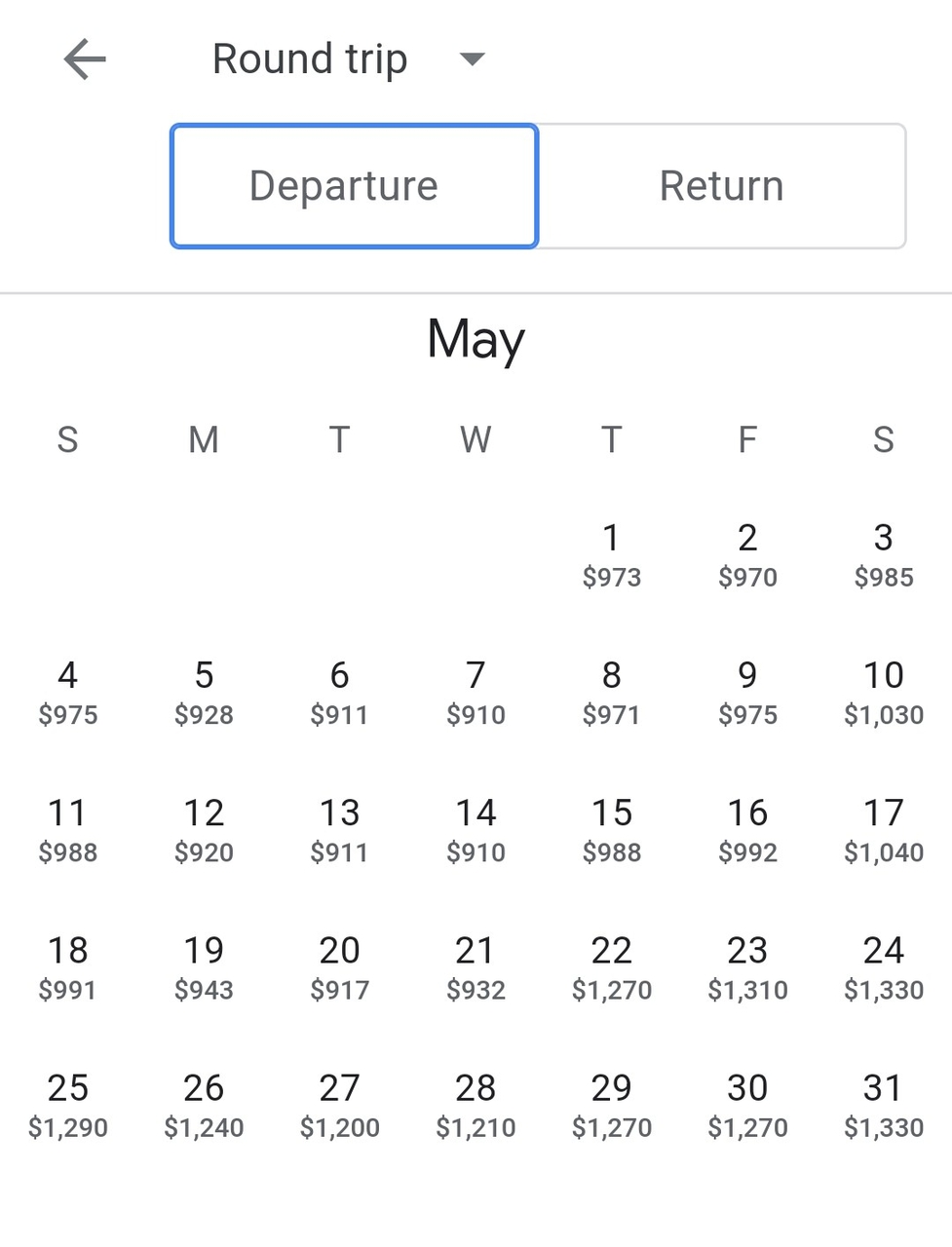Viewport: 952px width, 1247px height.
Task: Choose May 31 date cell
Action: [884, 1105]
